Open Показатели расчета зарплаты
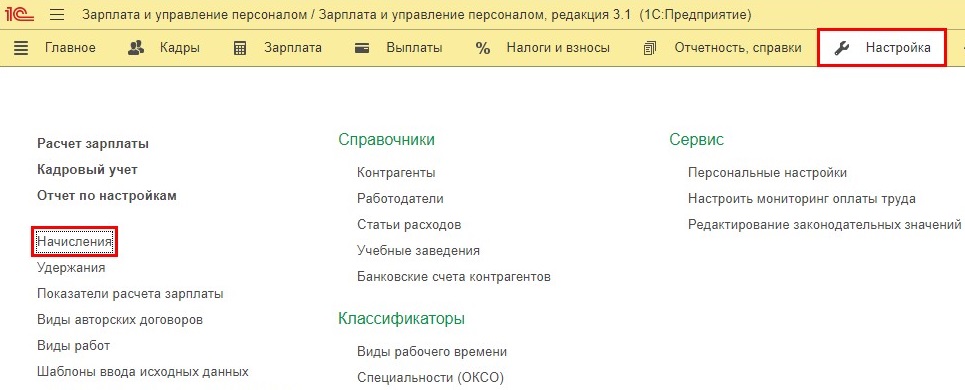The width and height of the screenshot is (965, 390). (130, 293)
